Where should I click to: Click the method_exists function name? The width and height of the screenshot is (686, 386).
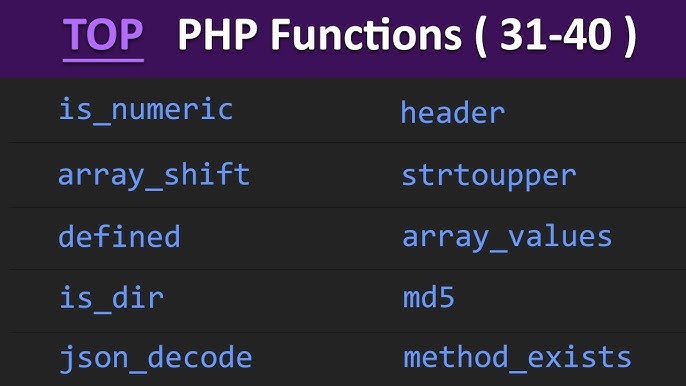pos(517,358)
